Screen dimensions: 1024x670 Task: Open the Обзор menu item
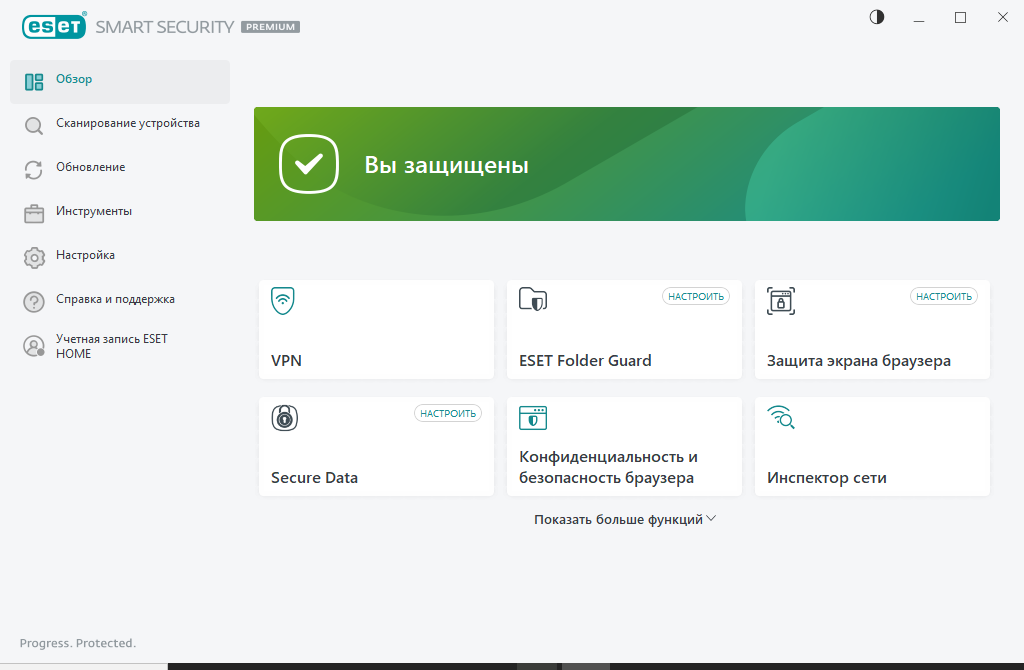[120, 82]
